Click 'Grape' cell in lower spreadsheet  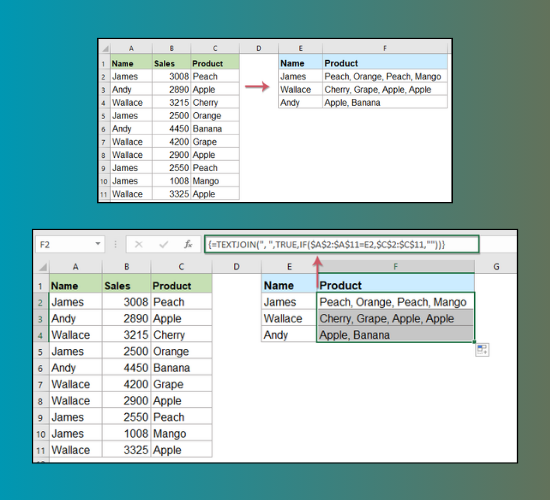click(x=181, y=384)
